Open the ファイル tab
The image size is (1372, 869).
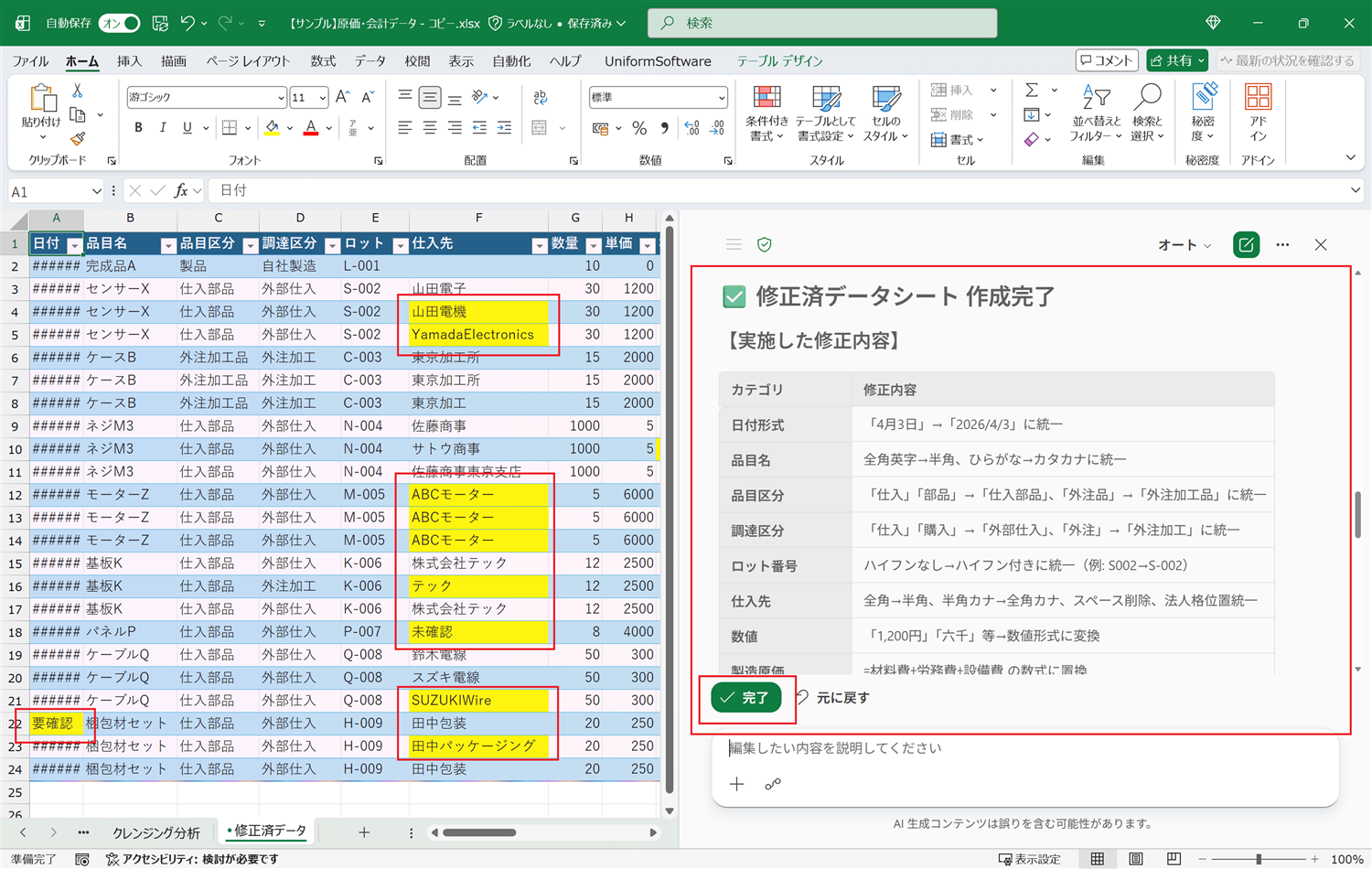[x=30, y=61]
